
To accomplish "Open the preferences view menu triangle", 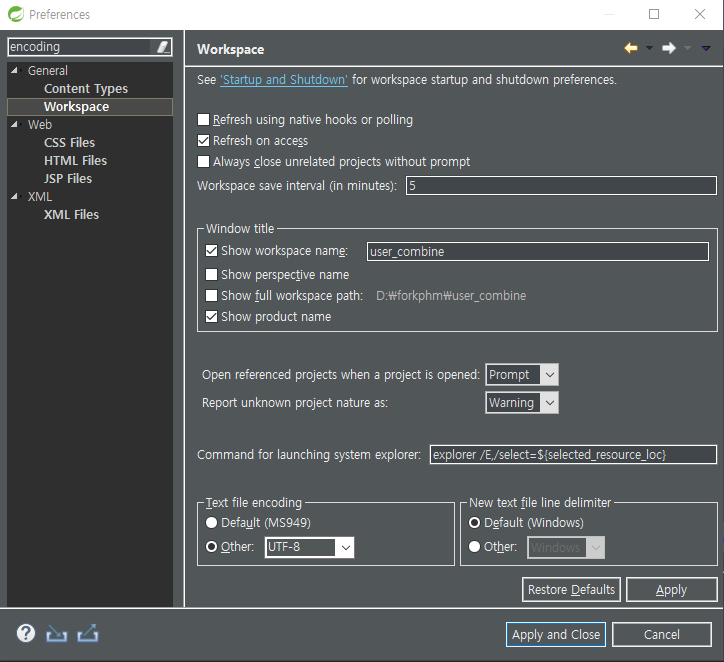I will point(706,48).
